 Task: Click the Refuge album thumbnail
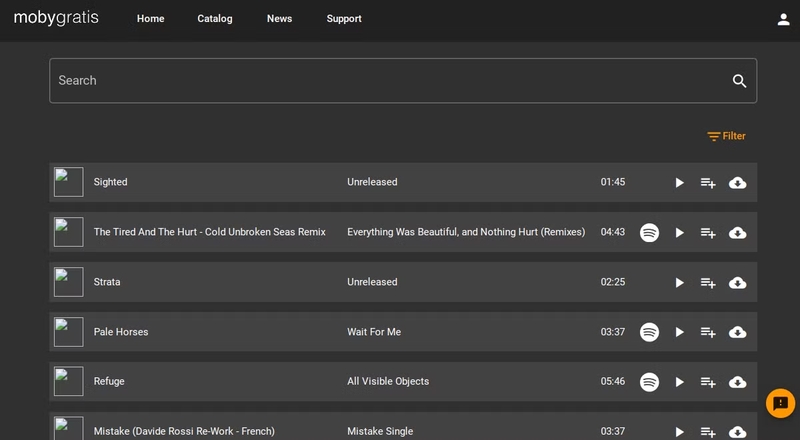pyautogui.click(x=69, y=381)
